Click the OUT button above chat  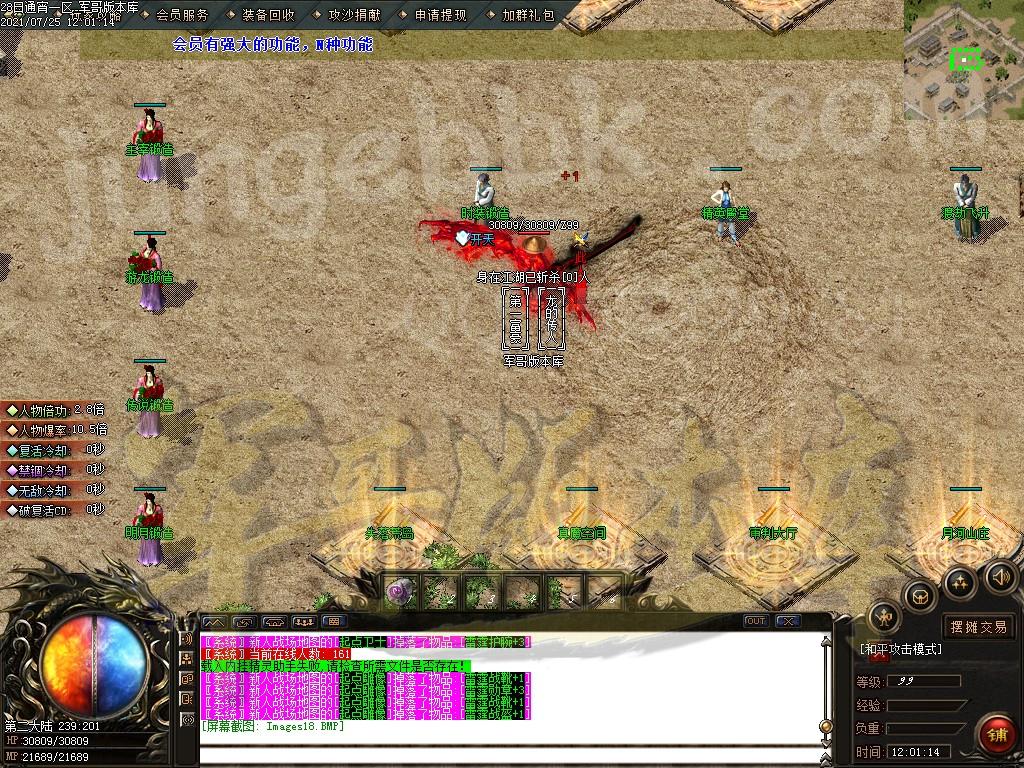click(756, 621)
